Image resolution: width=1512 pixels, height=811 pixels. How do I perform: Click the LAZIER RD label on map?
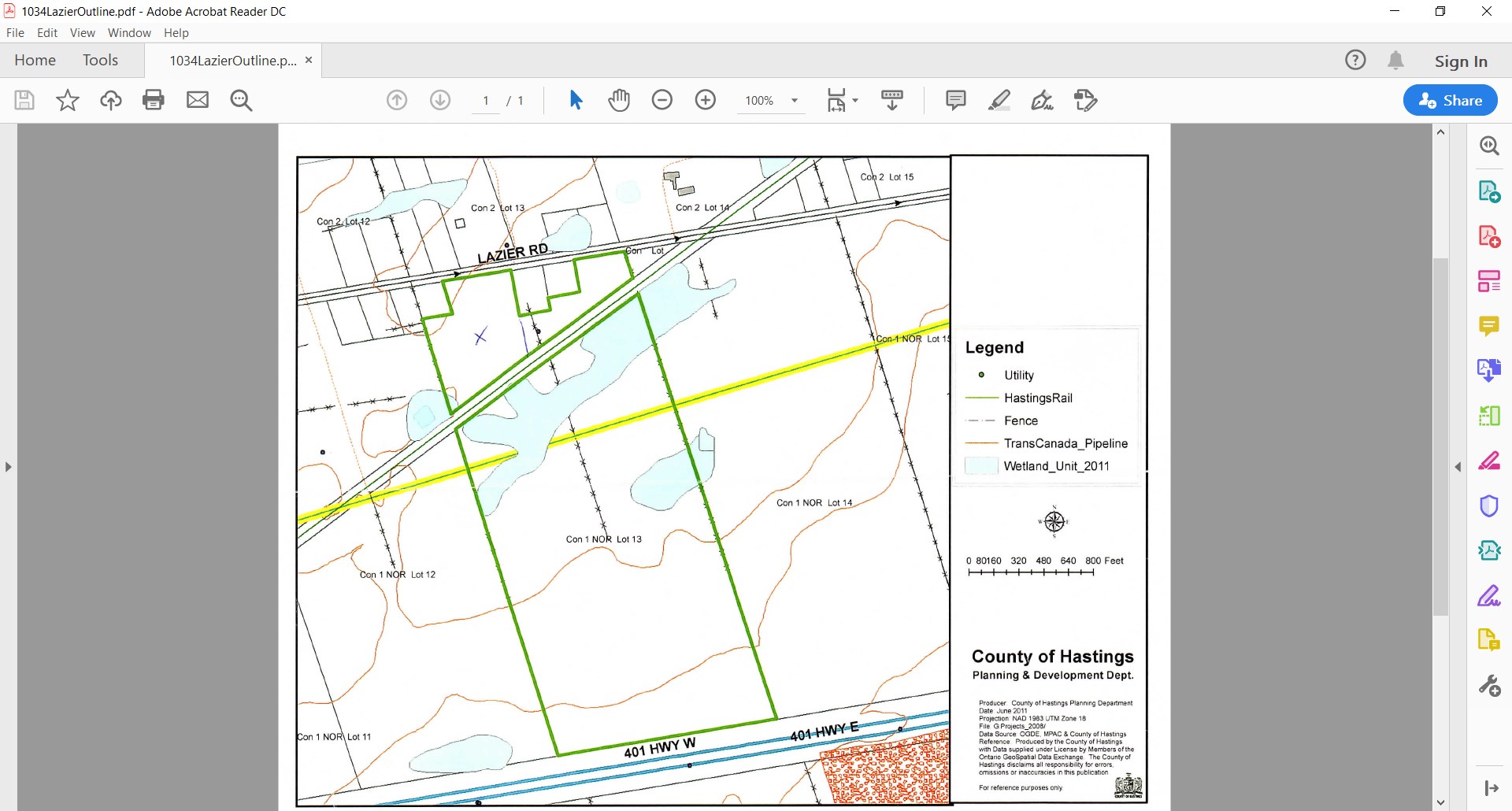click(513, 254)
